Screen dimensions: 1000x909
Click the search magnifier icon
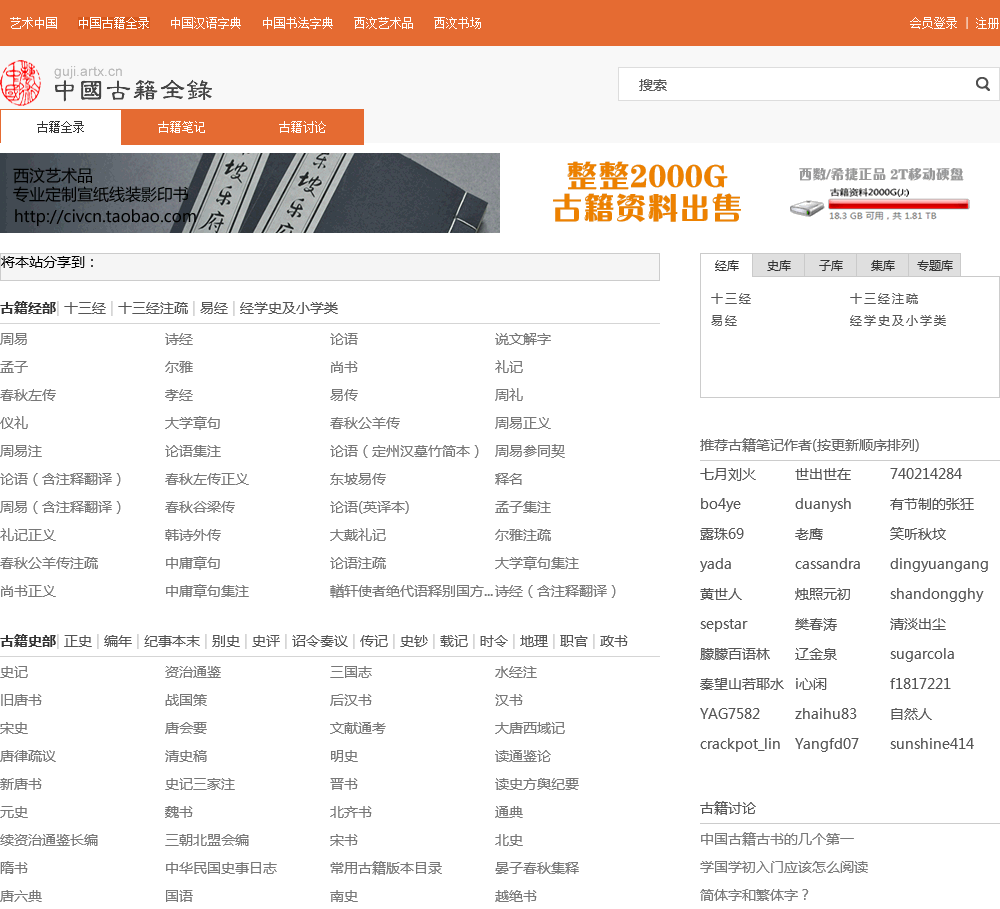pyautogui.click(x=982, y=85)
